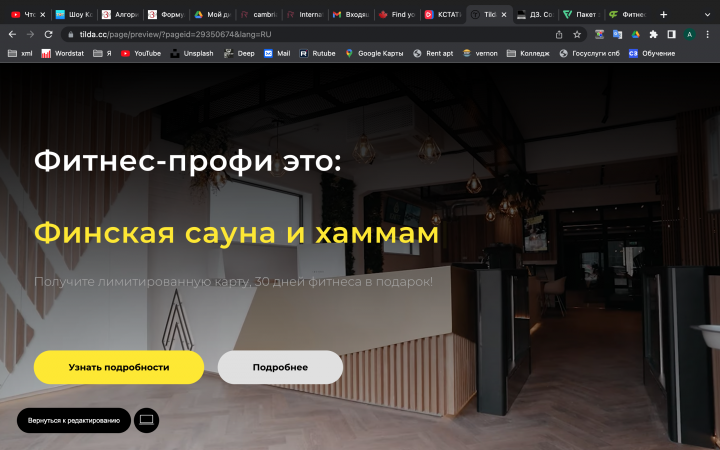Bookmark this page with the star icon
Viewport: 720px width, 450px height.
(577, 34)
